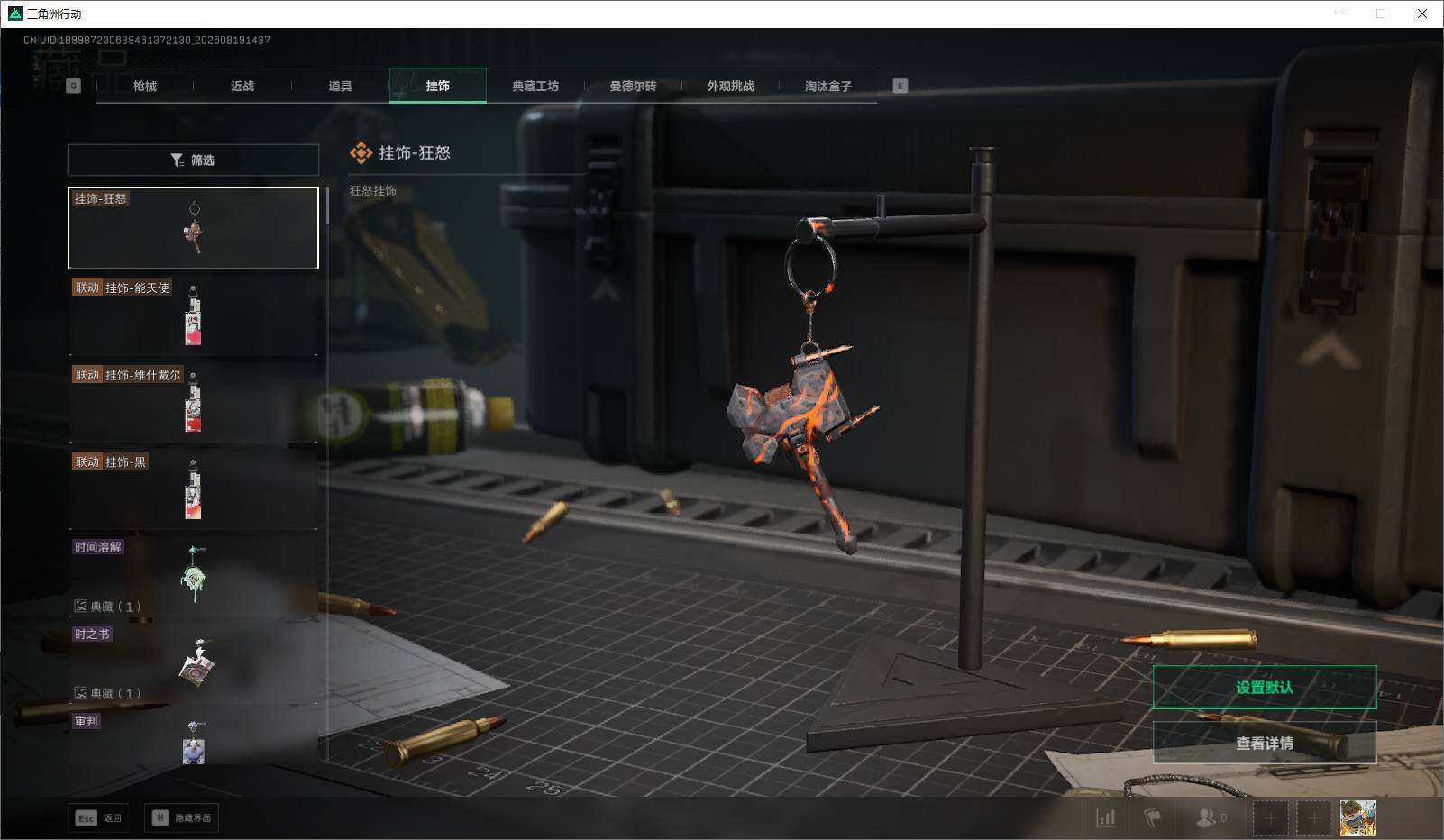
Task: Click the plus slot beside the avatar
Action: (x=1313, y=818)
